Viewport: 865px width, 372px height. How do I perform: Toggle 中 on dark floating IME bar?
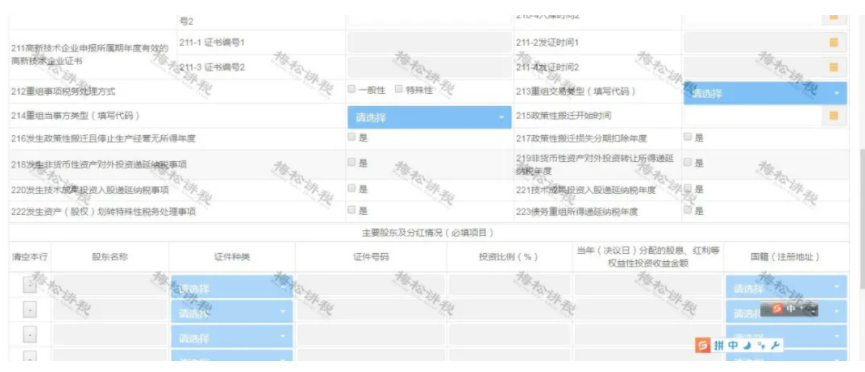791,309
